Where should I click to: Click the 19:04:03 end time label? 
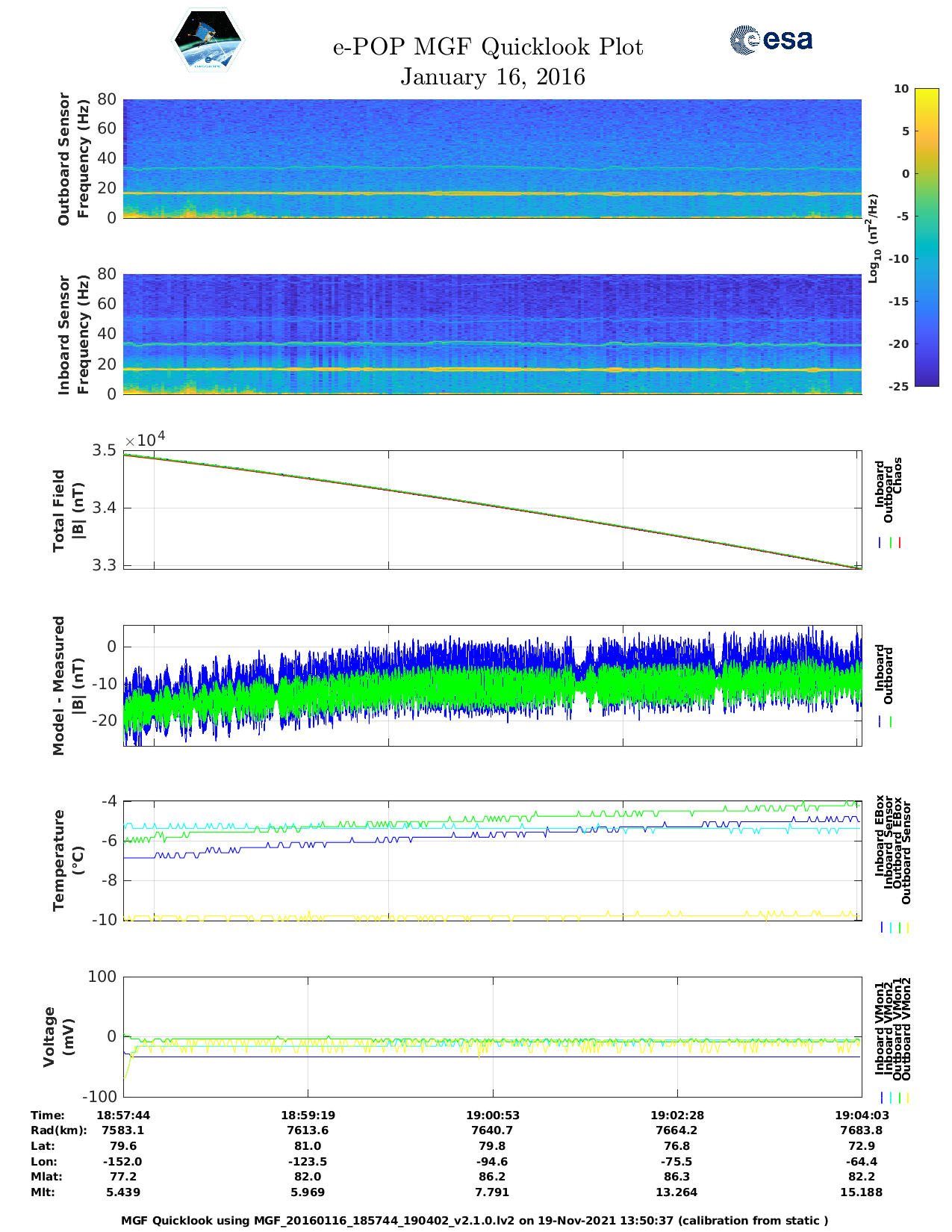pyautogui.click(x=861, y=1115)
